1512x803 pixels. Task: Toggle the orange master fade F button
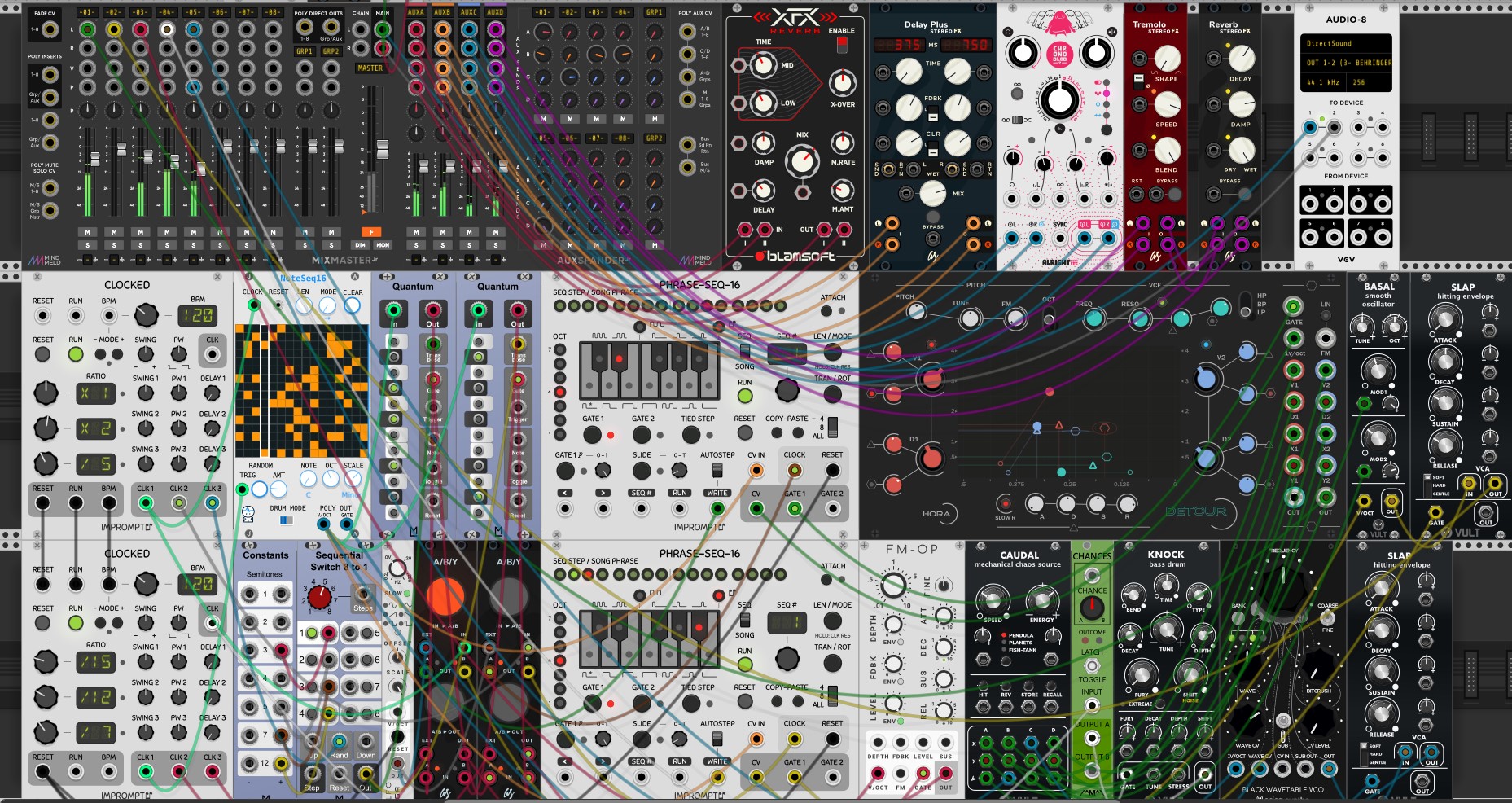point(371,232)
